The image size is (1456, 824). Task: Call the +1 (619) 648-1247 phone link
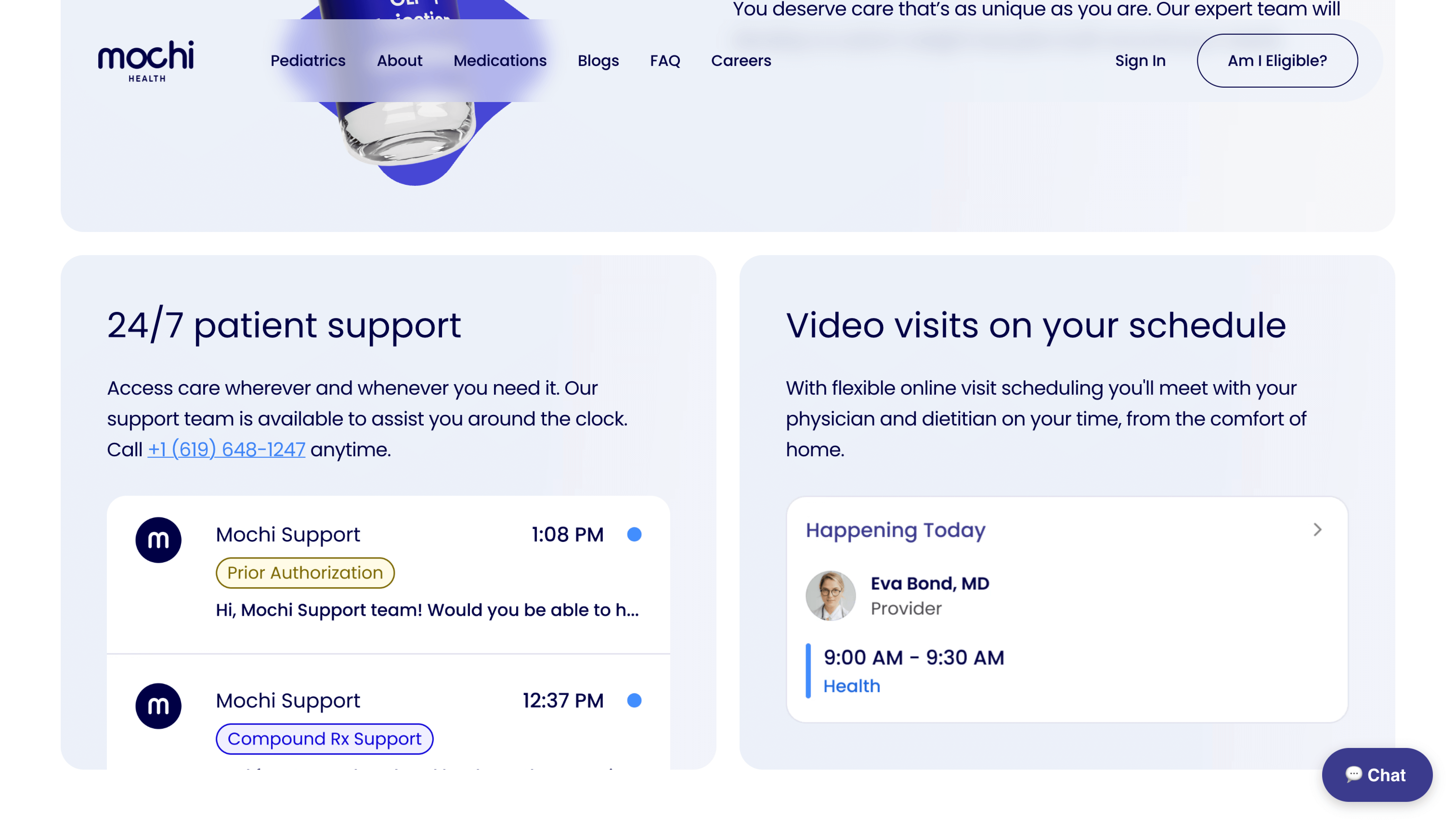[226, 449]
